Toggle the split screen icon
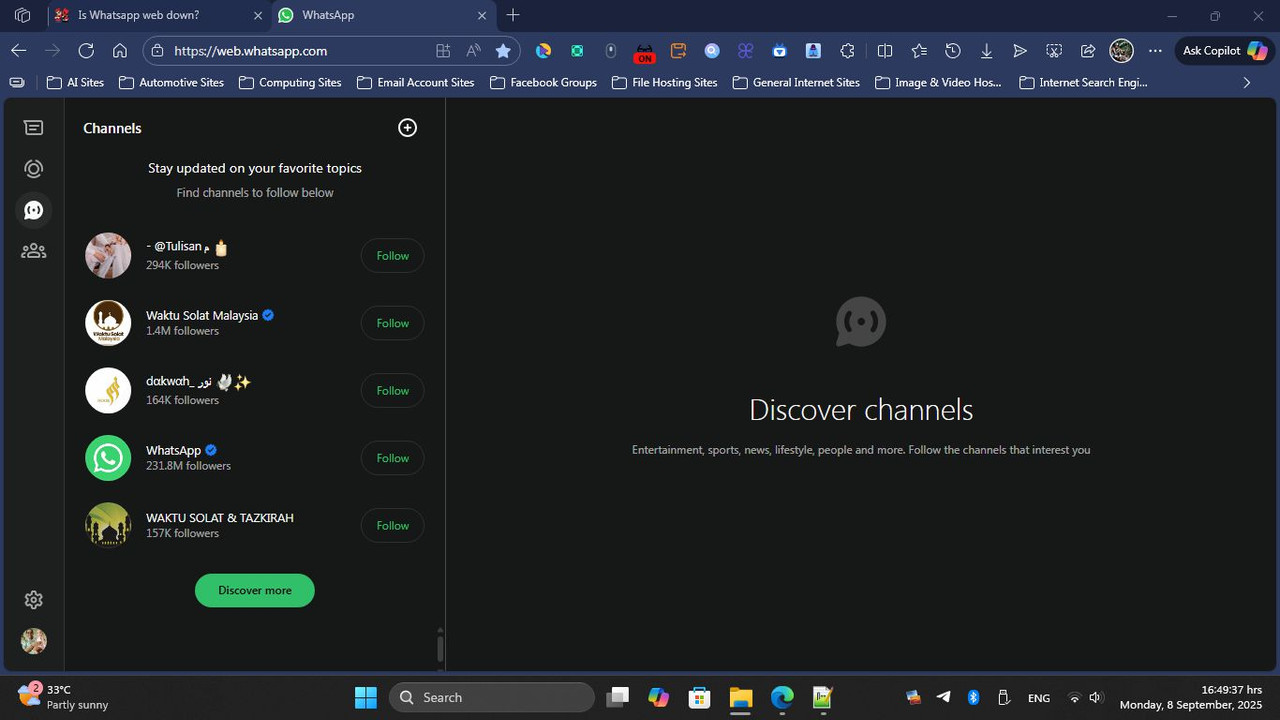Image resolution: width=1280 pixels, height=720 pixels. pos(885,50)
